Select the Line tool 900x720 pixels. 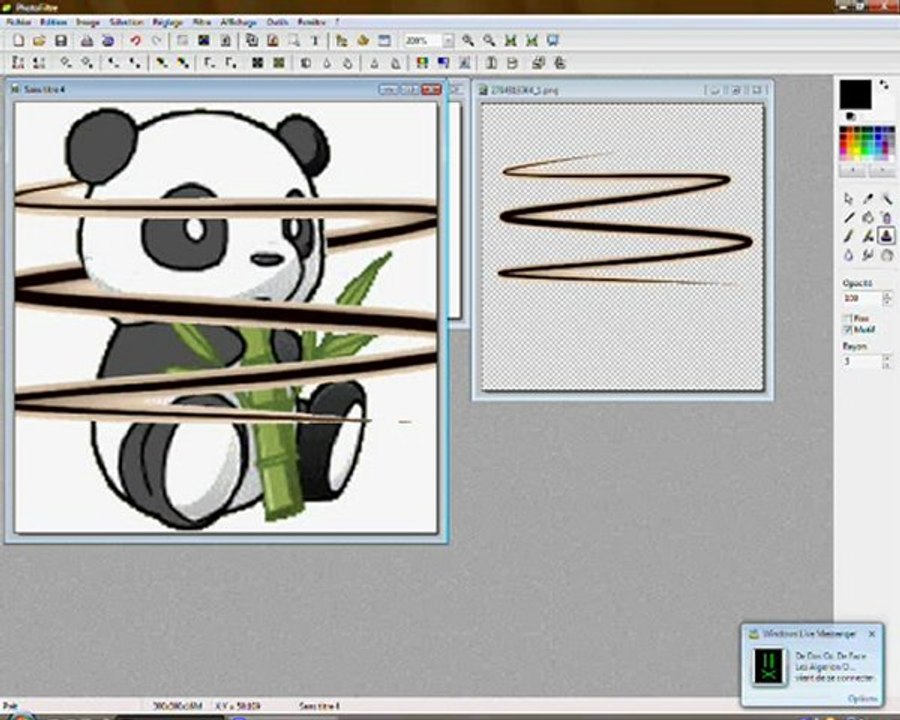coord(849,218)
